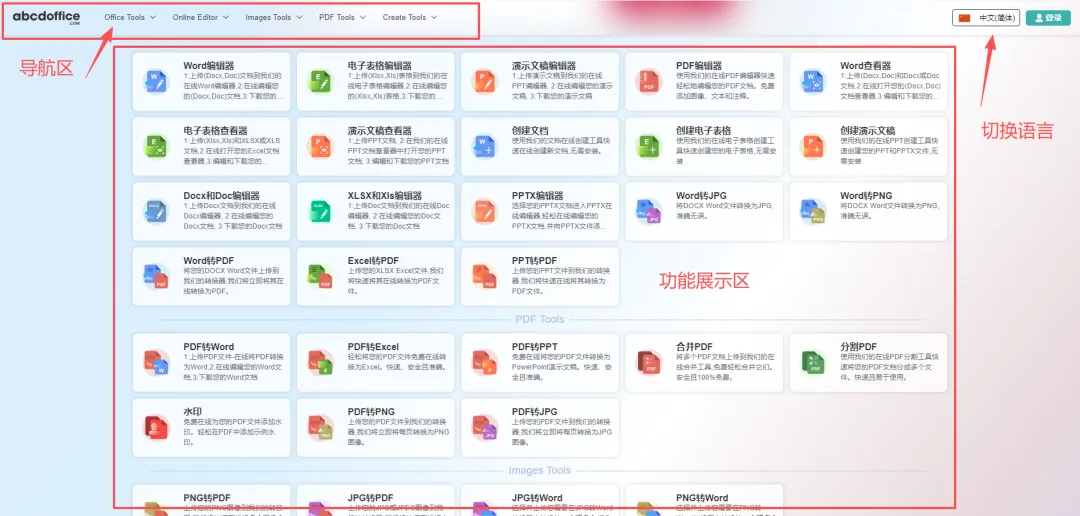
Task: Expand the Create Tools dropdown menu
Action: [x=410, y=17]
